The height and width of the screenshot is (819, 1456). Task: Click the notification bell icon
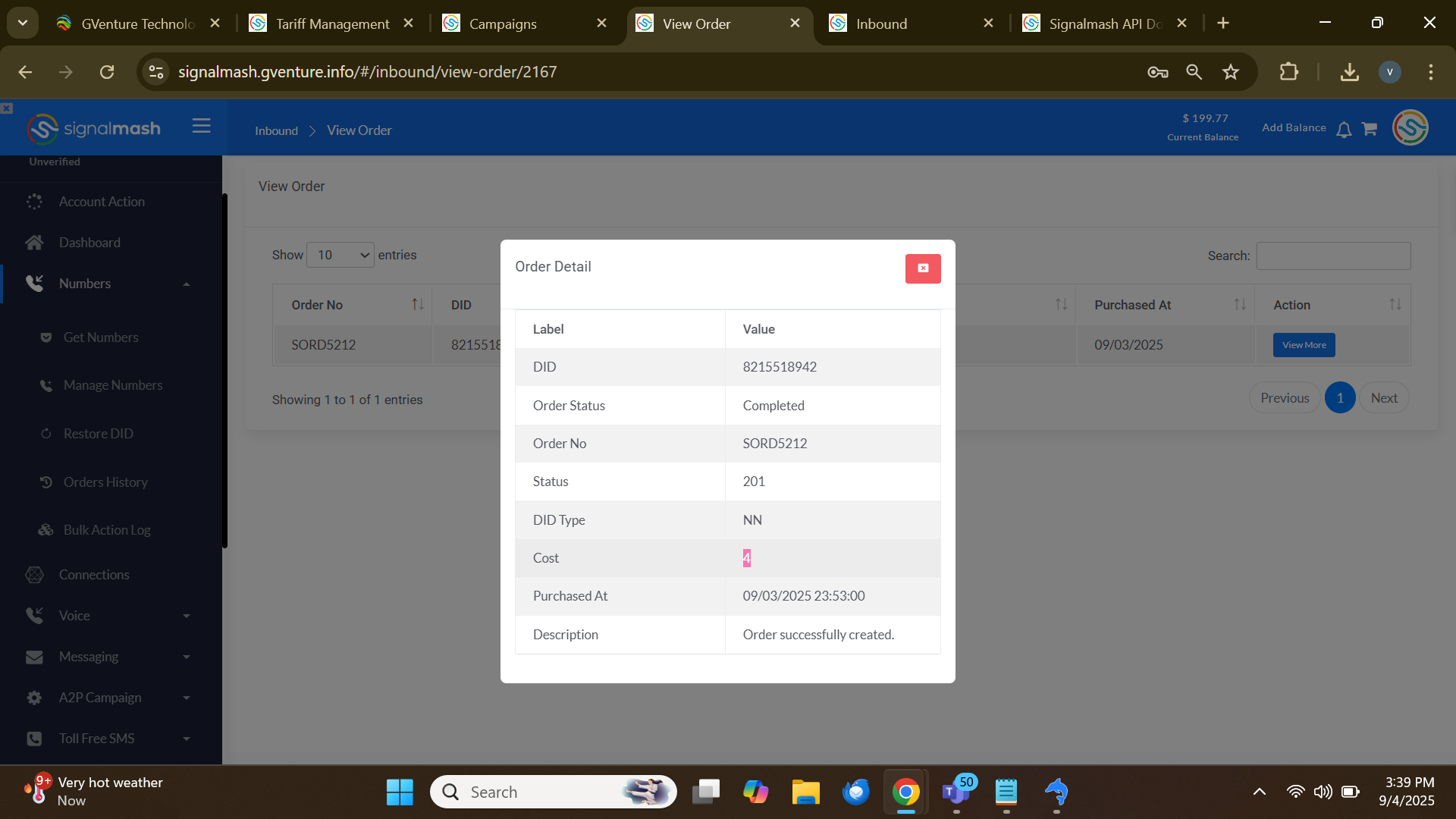[1344, 130]
